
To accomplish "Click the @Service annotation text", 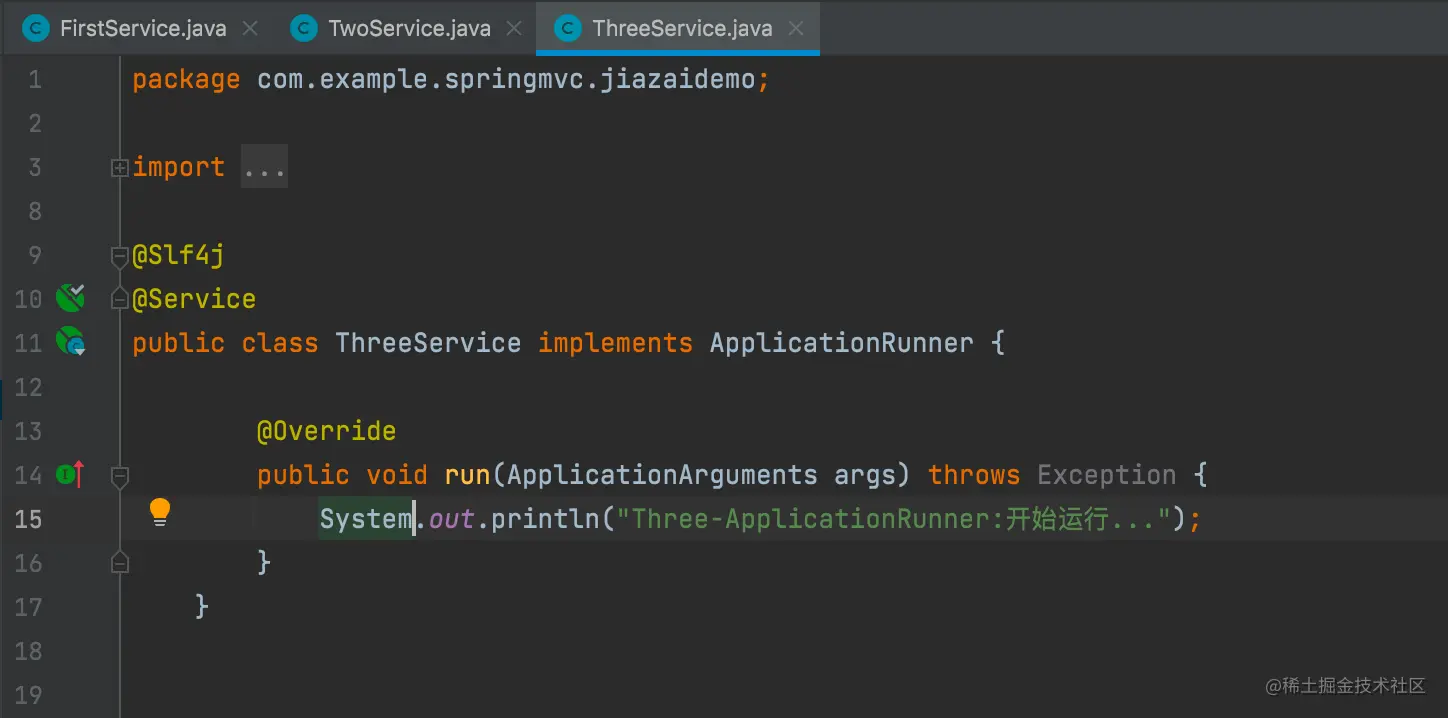I will pyautogui.click(x=194, y=299).
